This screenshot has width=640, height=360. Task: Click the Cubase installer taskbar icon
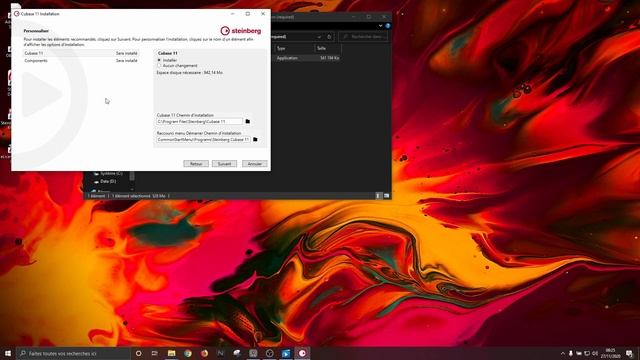pos(302,353)
